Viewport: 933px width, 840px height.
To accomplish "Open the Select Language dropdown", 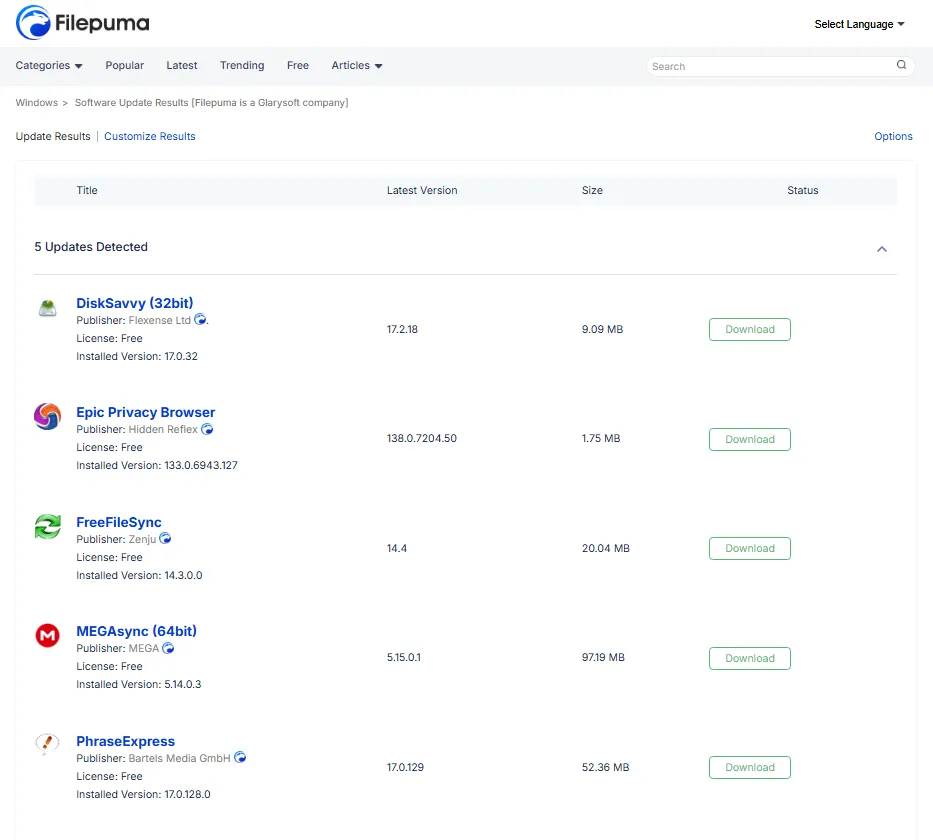I will coord(859,24).
